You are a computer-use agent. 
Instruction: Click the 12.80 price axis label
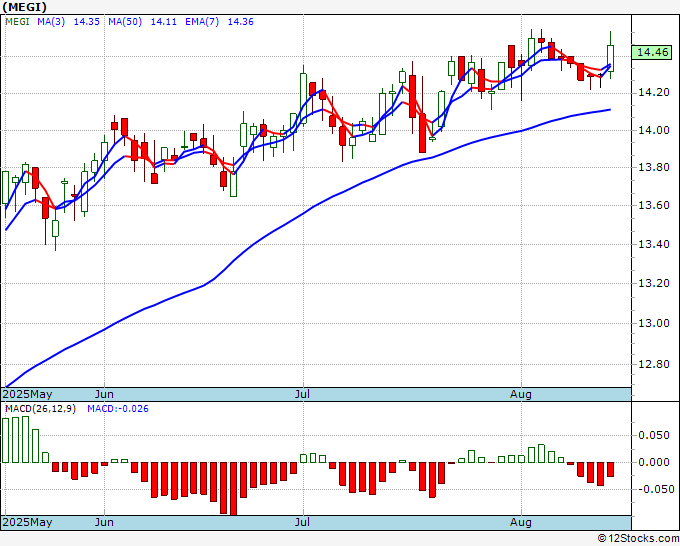point(654,364)
